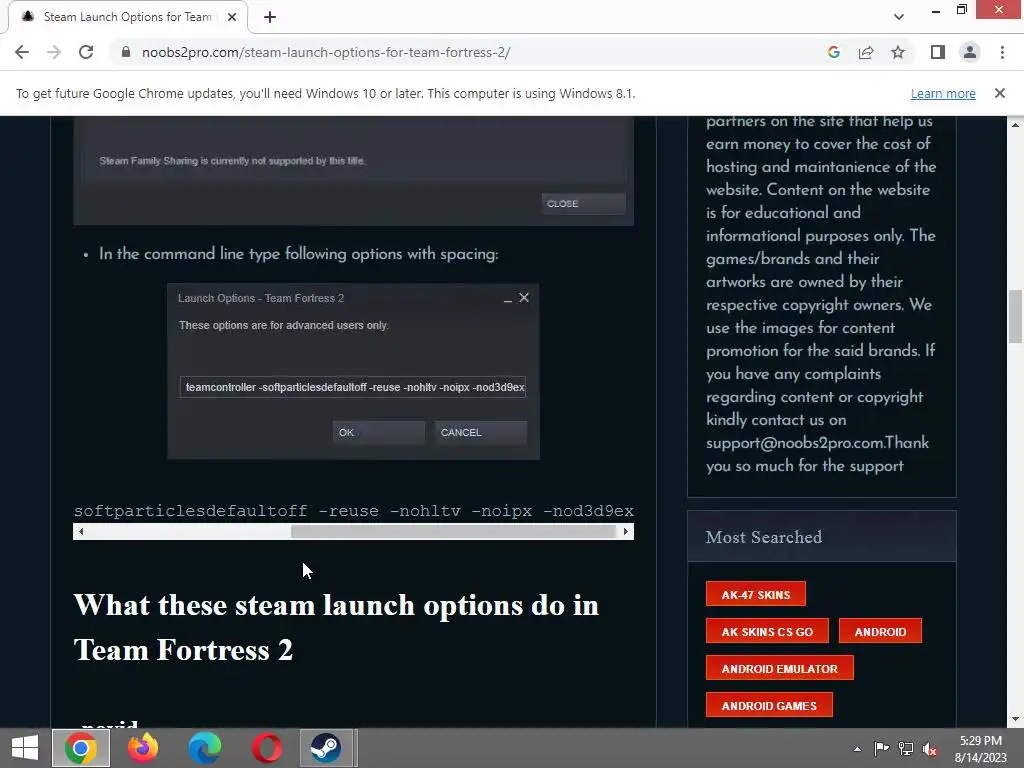
Task: Click the browser forward arrow
Action: (54, 52)
